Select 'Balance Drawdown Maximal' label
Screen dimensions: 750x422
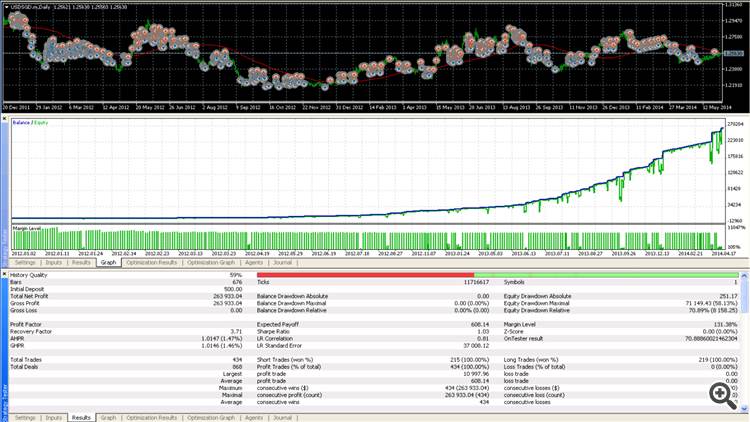[x=291, y=303]
